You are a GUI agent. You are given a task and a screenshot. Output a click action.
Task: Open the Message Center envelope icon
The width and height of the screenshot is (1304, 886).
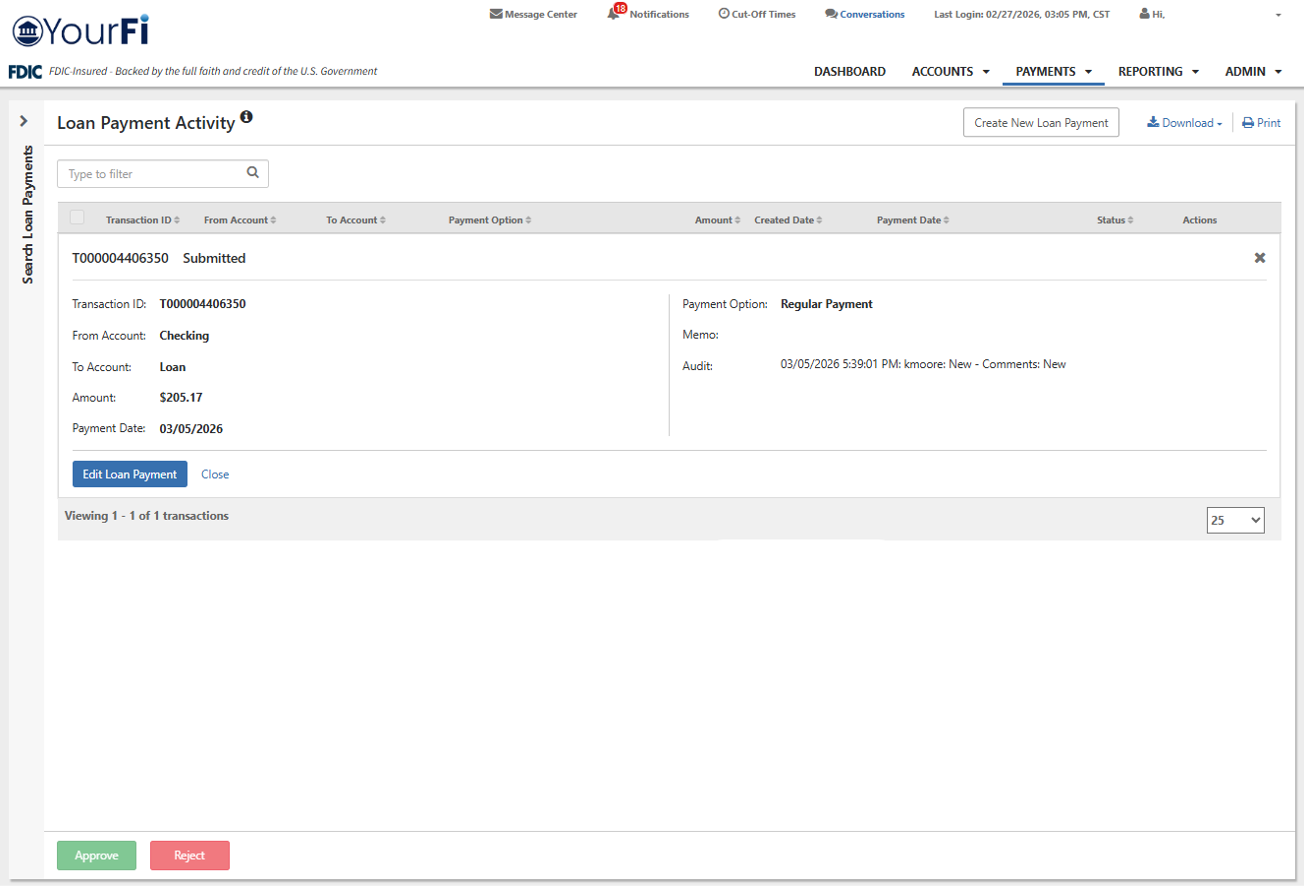point(496,14)
